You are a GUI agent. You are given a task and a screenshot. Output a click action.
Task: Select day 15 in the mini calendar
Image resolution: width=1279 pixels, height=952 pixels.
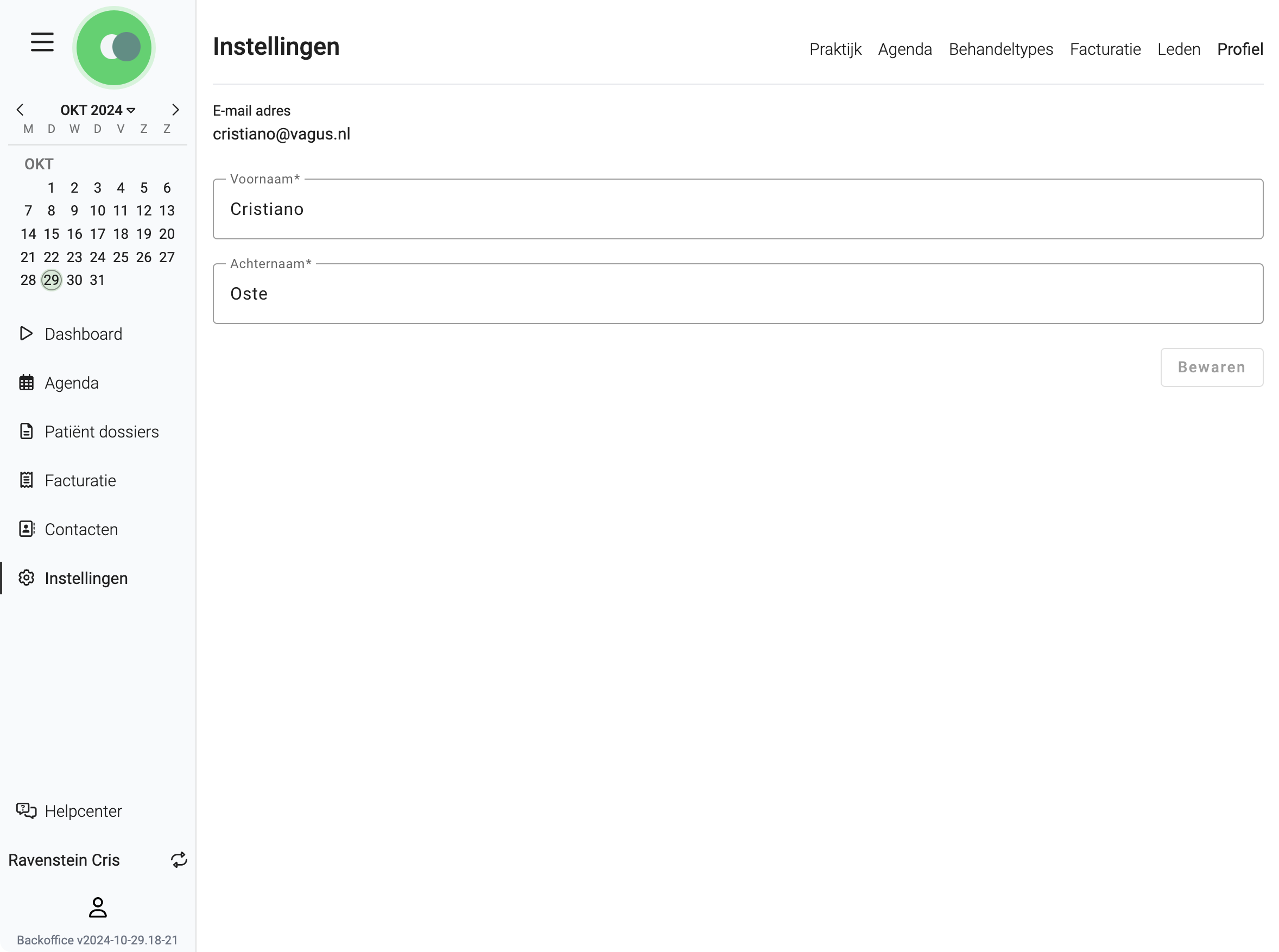[x=50, y=233]
